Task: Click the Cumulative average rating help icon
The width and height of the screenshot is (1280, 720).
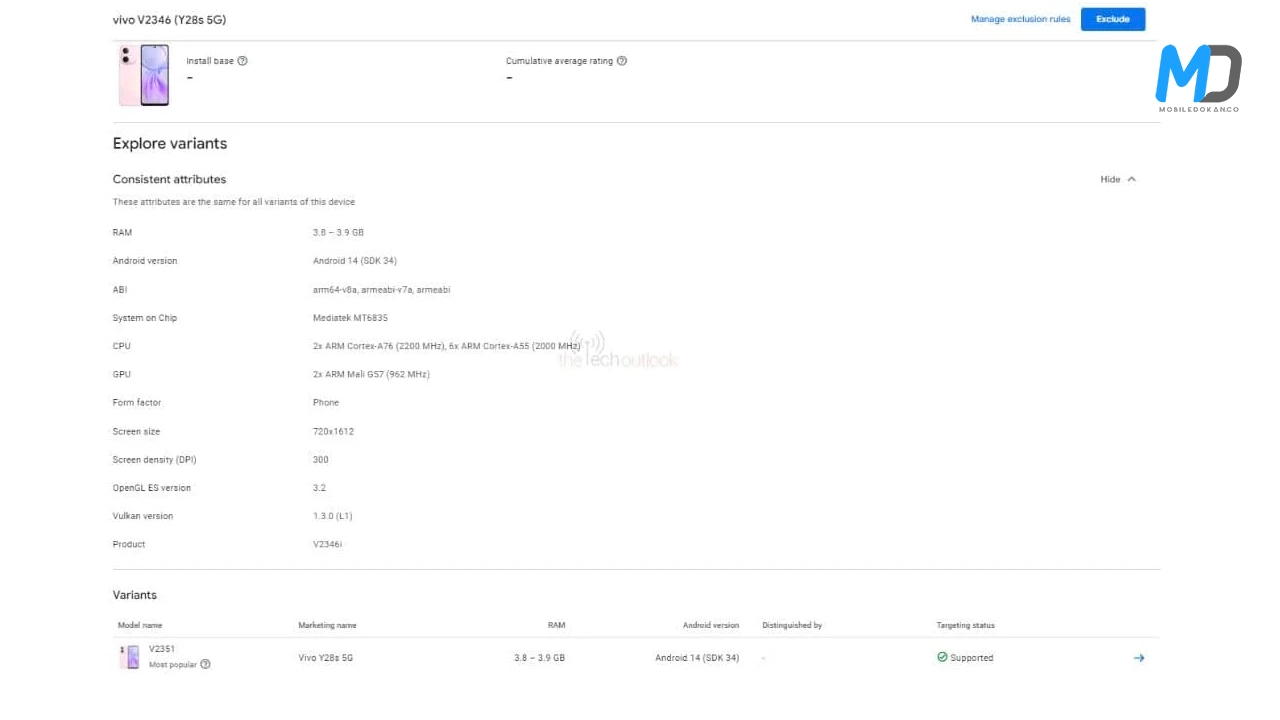Action: pyautogui.click(x=622, y=61)
